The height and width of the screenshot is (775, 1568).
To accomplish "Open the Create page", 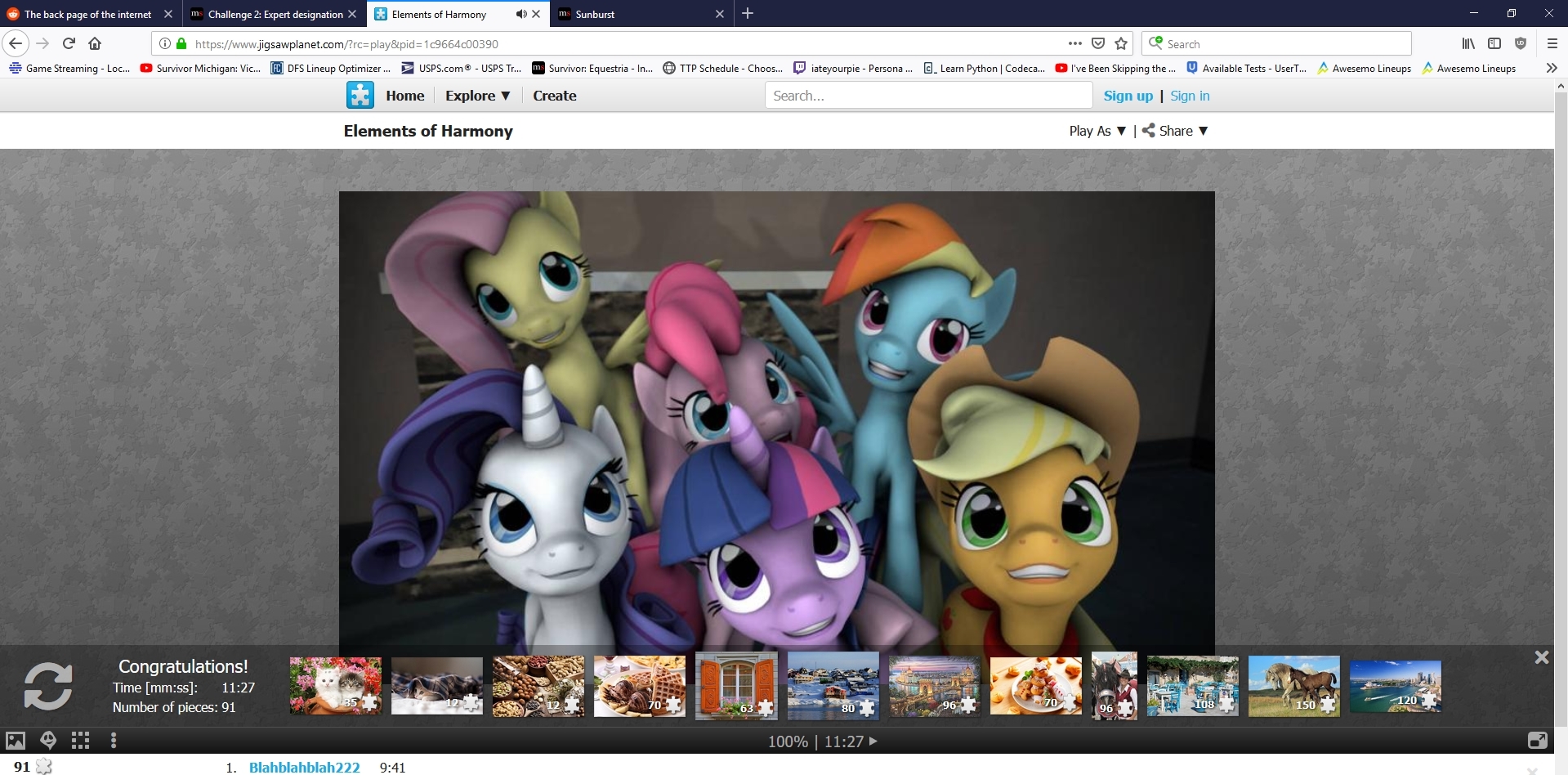I will [x=555, y=96].
